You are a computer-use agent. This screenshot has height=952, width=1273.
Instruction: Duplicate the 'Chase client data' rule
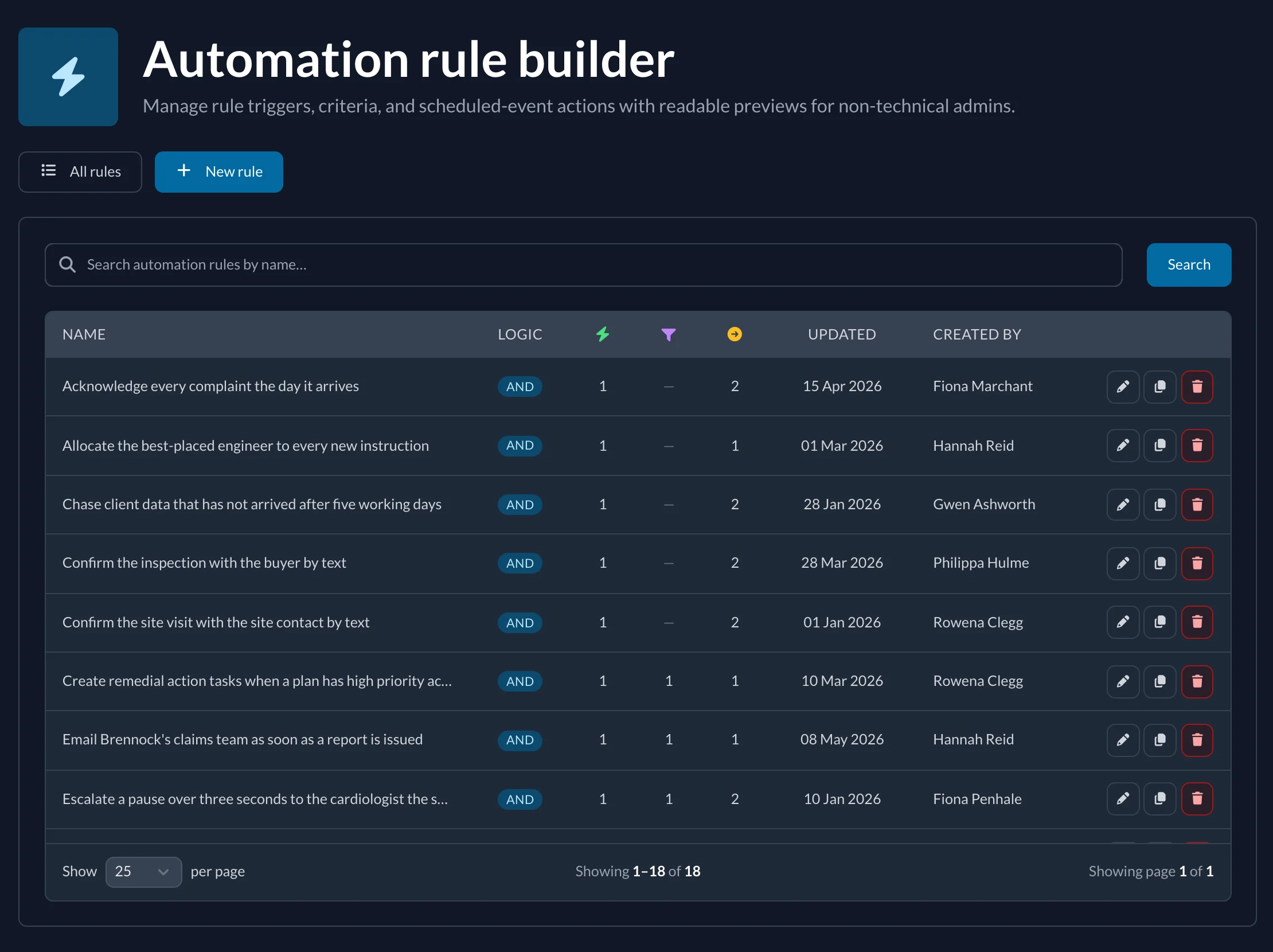pos(1159,505)
